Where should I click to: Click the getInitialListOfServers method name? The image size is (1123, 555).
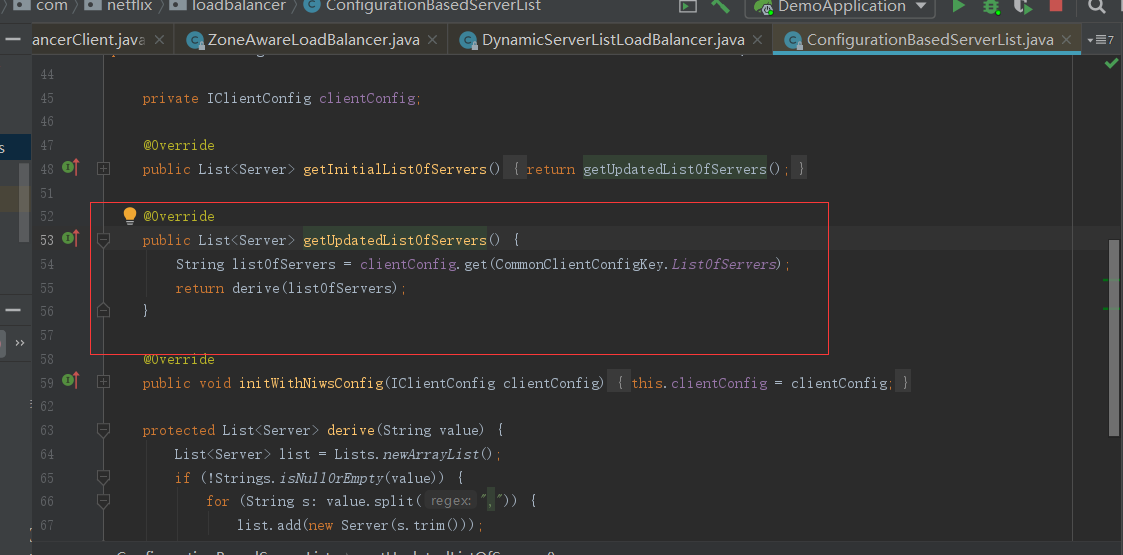(x=395, y=169)
